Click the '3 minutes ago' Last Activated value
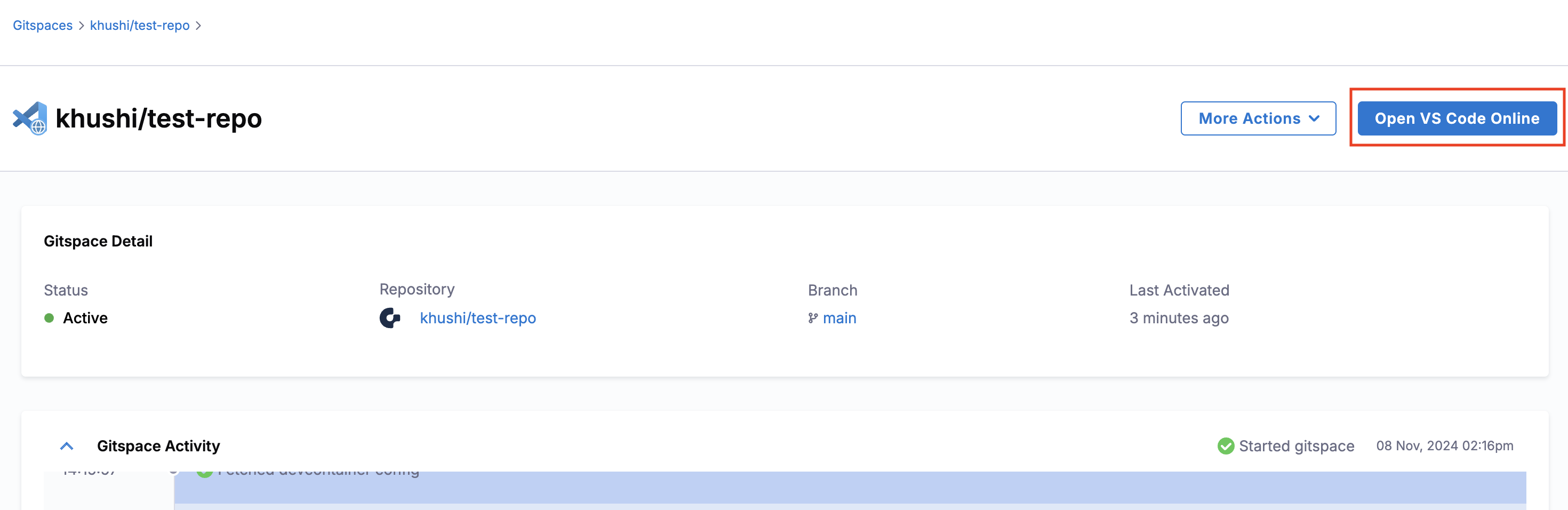This screenshot has width=1568, height=510. pos(1179,318)
